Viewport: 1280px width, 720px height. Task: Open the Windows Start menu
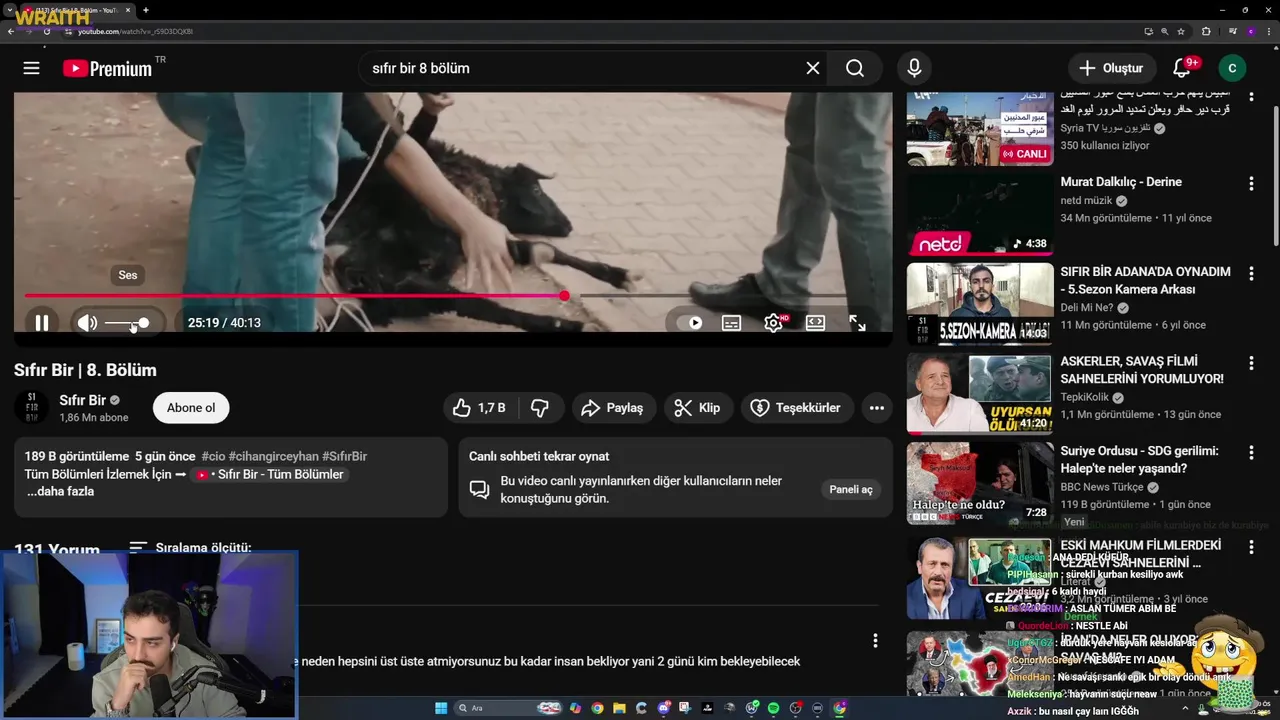(441, 708)
